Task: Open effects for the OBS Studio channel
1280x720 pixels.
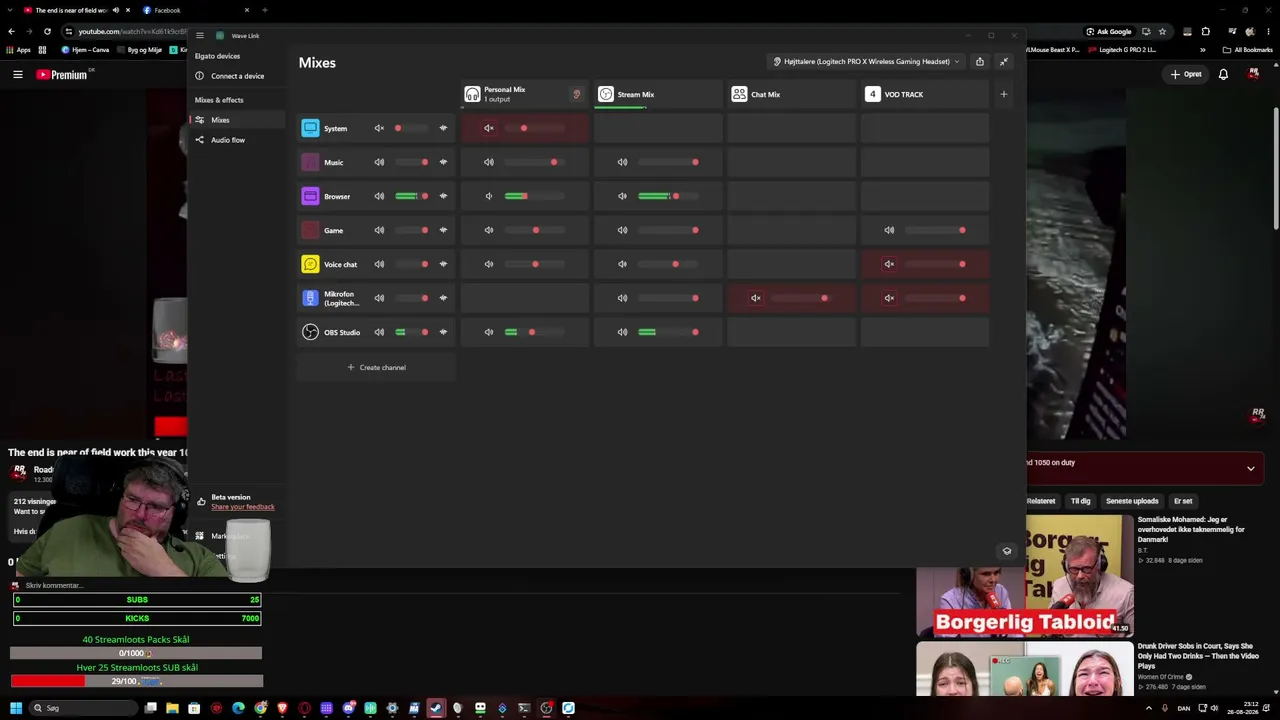Action: [443, 332]
